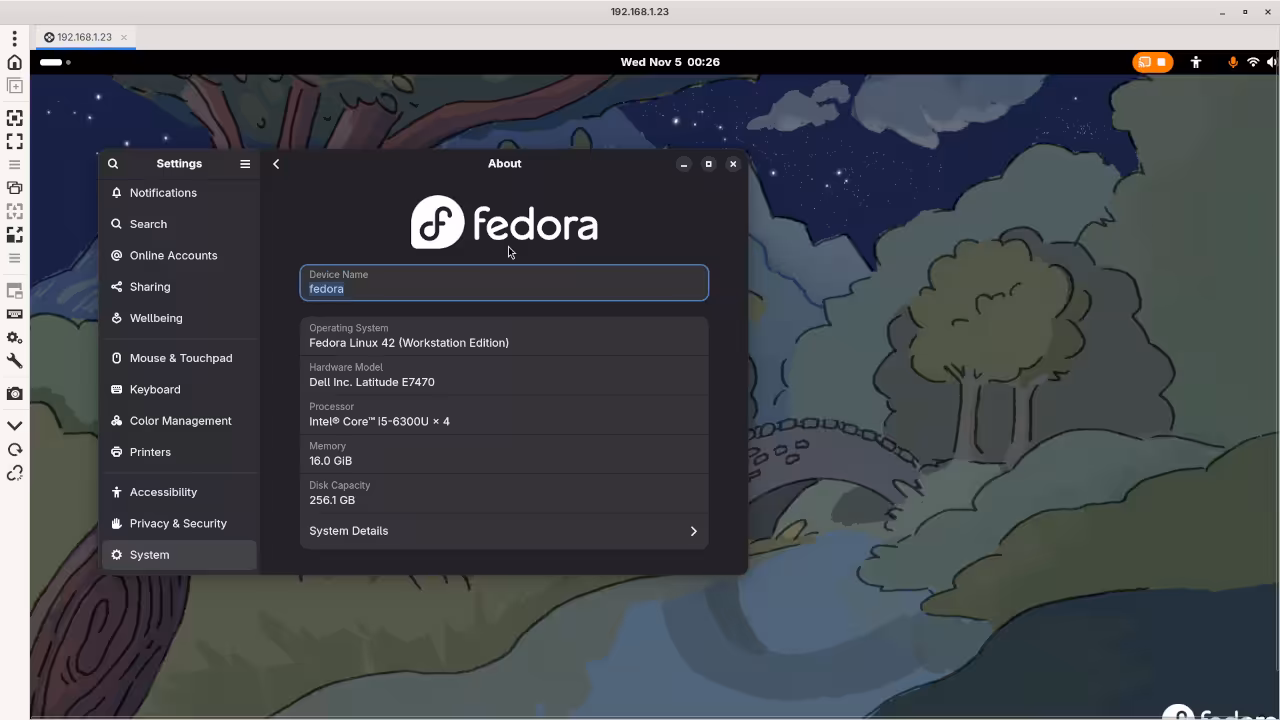Open the hamburger menu in Settings
Screen dimensions: 1280x720
tap(245, 163)
